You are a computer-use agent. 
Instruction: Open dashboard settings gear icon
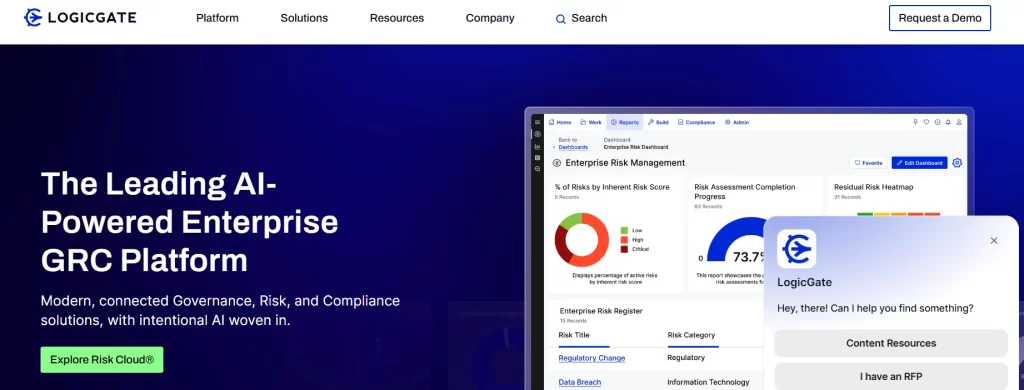coord(957,163)
